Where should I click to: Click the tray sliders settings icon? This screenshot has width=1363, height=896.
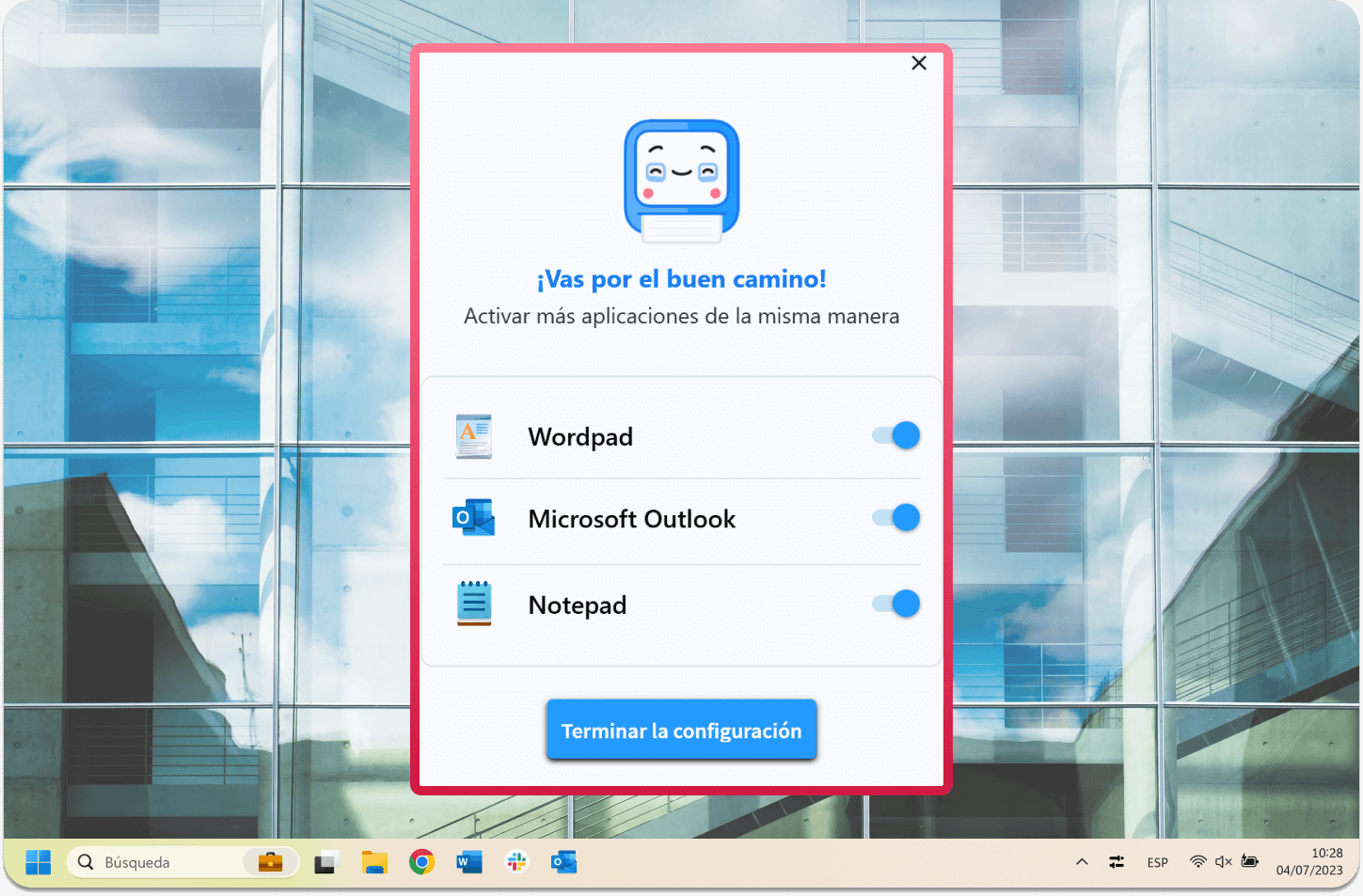pos(1117,862)
